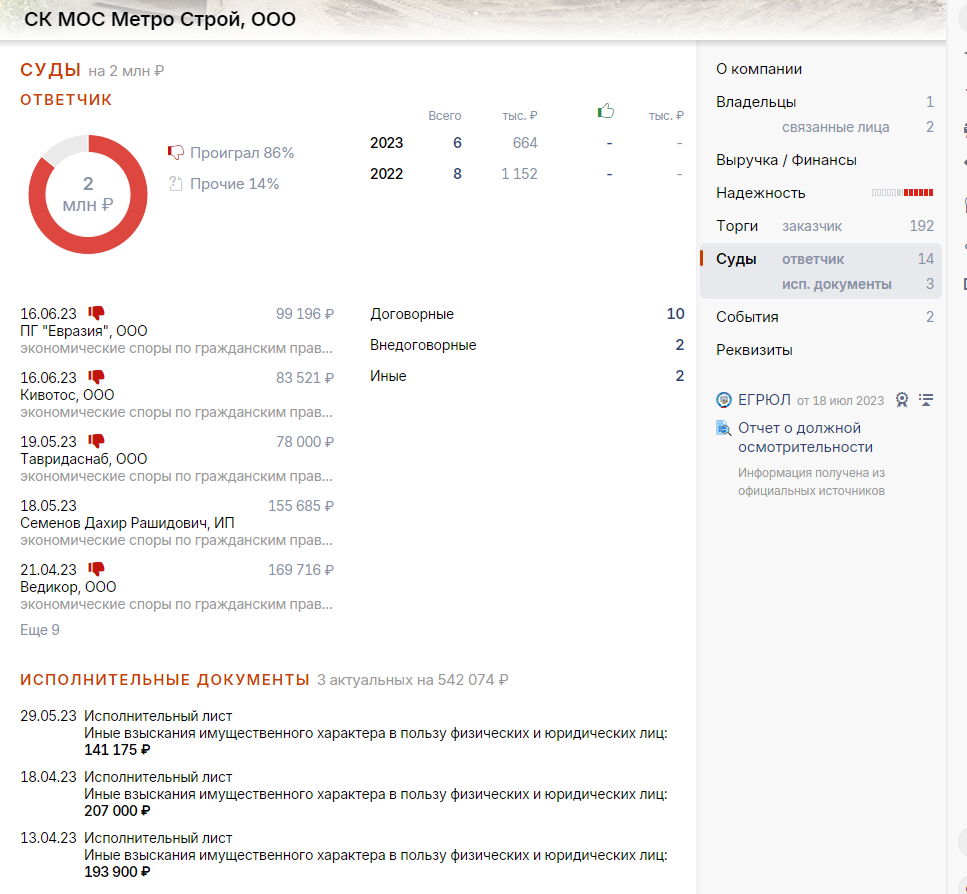Go to Выручка / Финансы section

(786, 160)
